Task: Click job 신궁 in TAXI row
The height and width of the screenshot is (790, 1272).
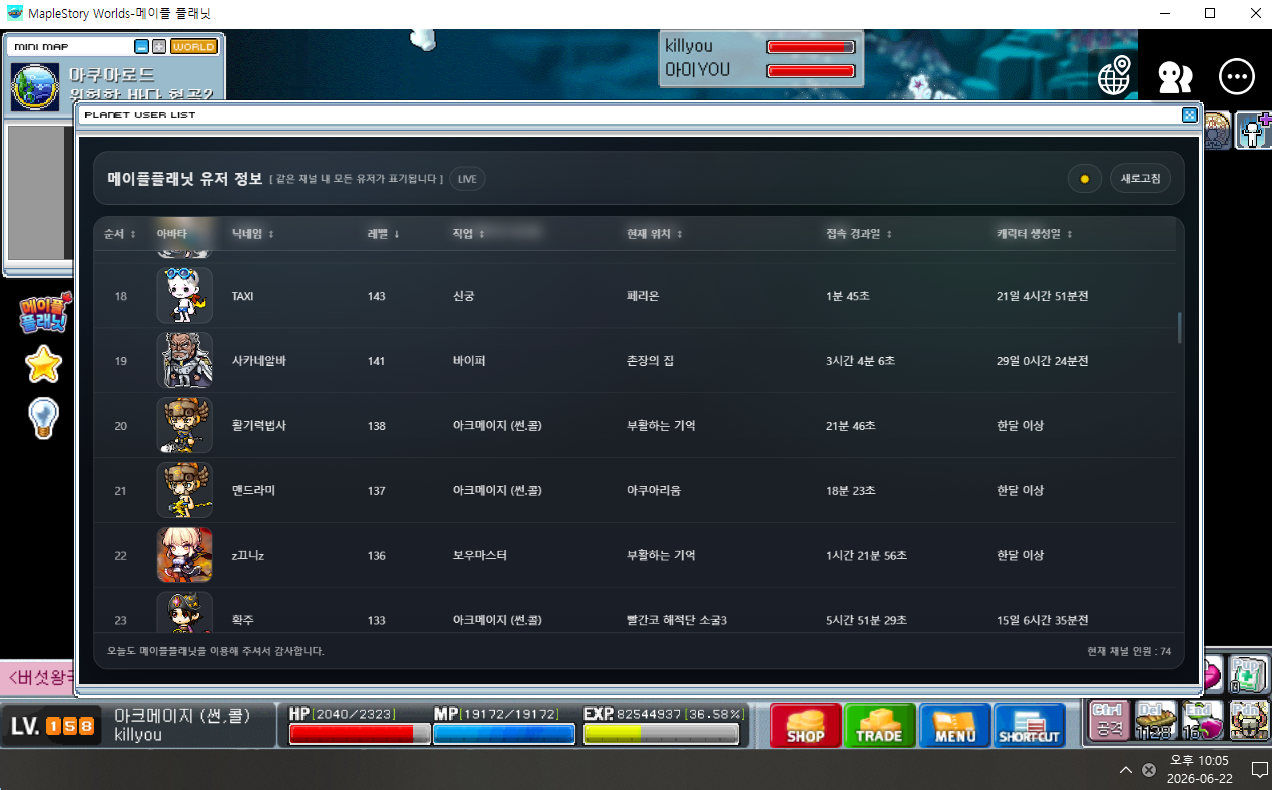Action: (464, 297)
